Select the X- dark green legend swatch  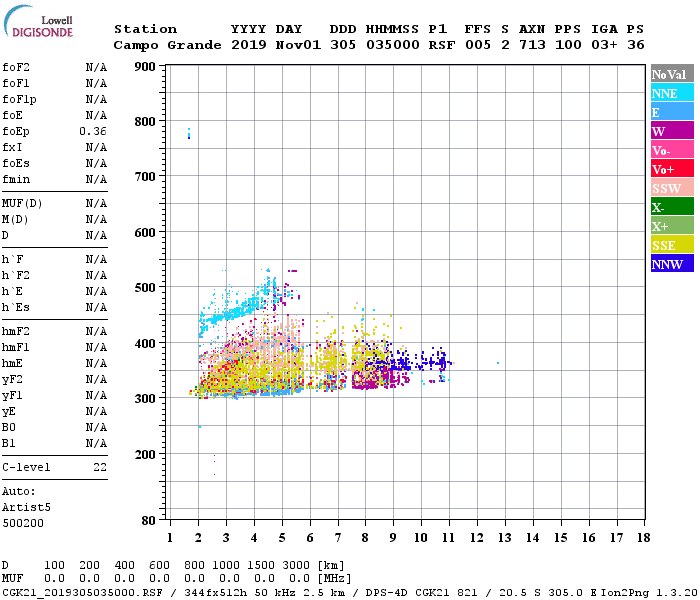click(672, 207)
